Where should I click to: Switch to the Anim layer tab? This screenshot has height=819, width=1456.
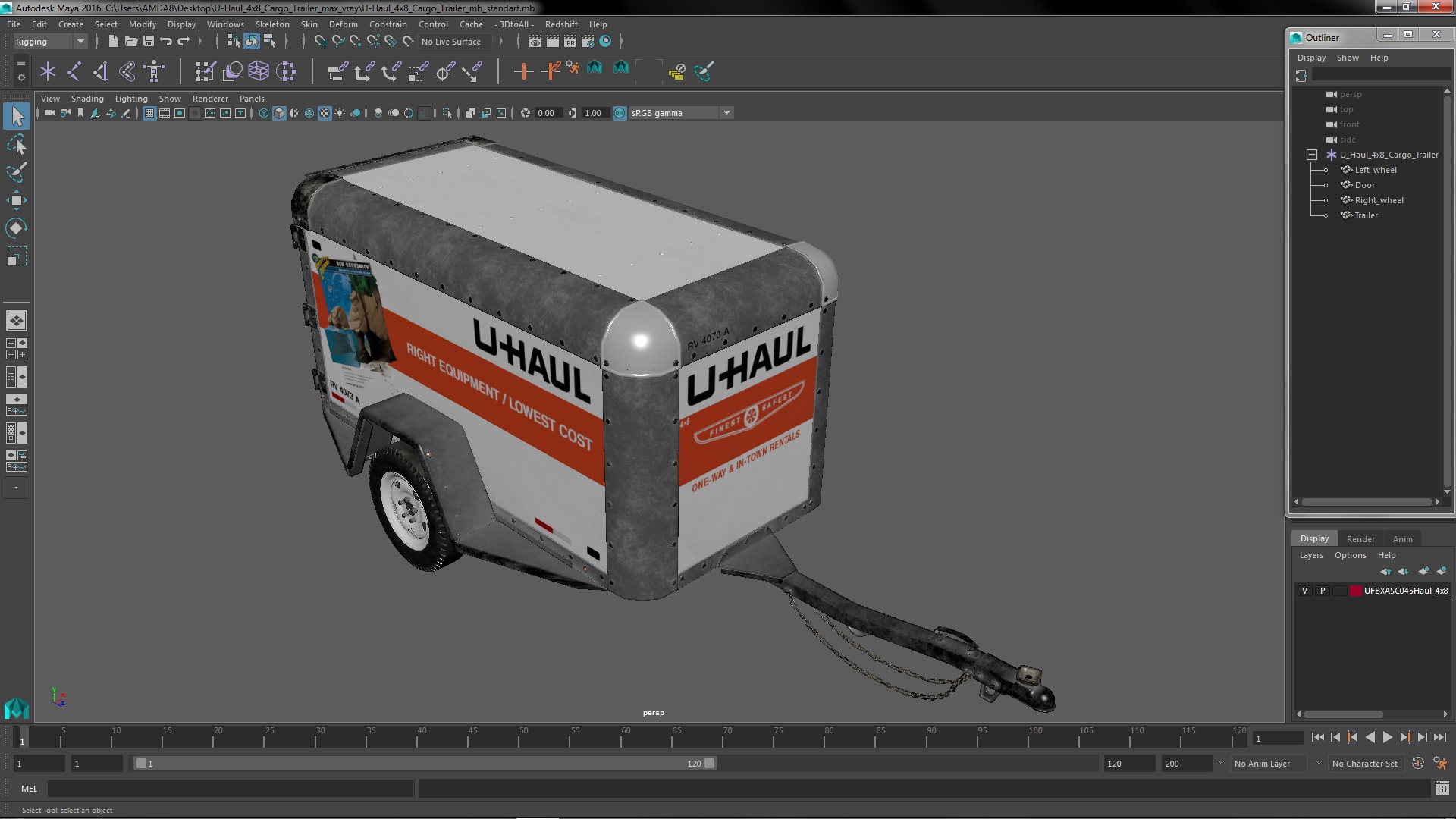click(1402, 539)
